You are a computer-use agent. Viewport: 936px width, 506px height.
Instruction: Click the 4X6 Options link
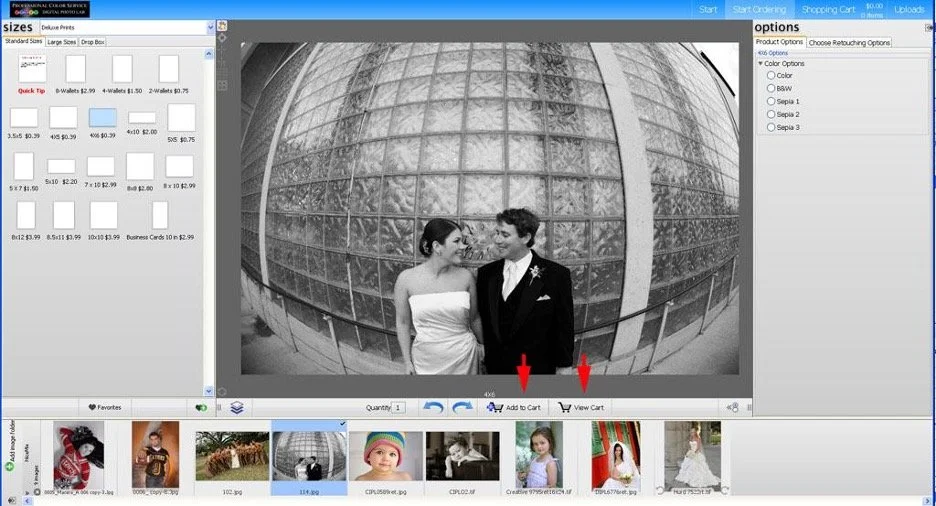773,53
